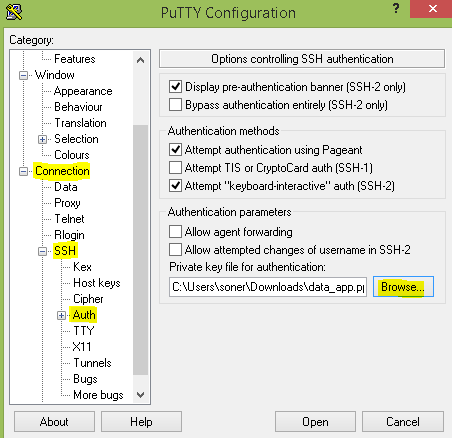Click the question mark help icon
This screenshot has height=438, width=452.
coord(396,8)
